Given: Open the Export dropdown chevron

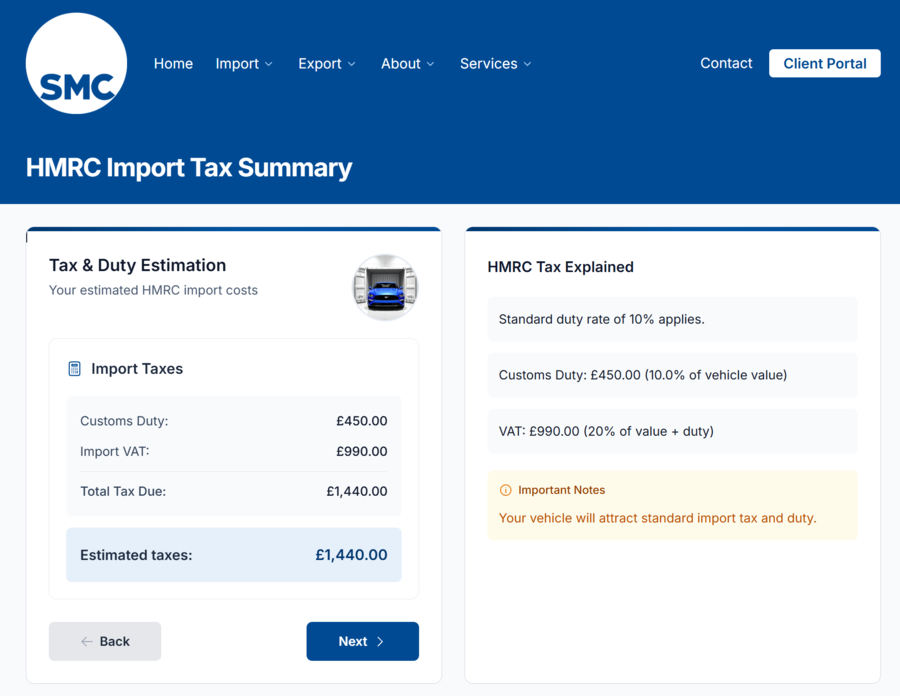Looking at the screenshot, I should point(351,64).
